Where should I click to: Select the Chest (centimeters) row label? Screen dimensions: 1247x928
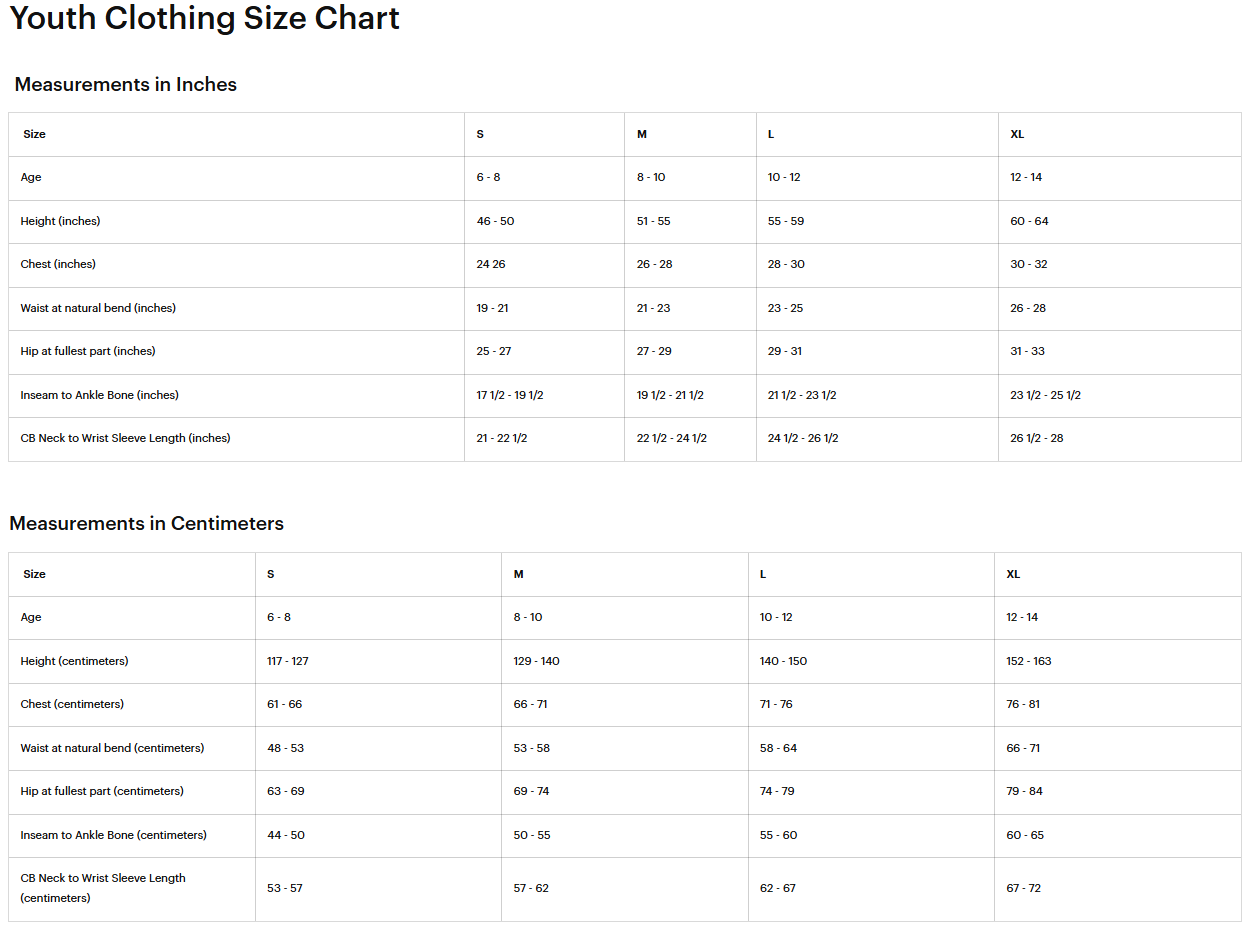coord(73,704)
